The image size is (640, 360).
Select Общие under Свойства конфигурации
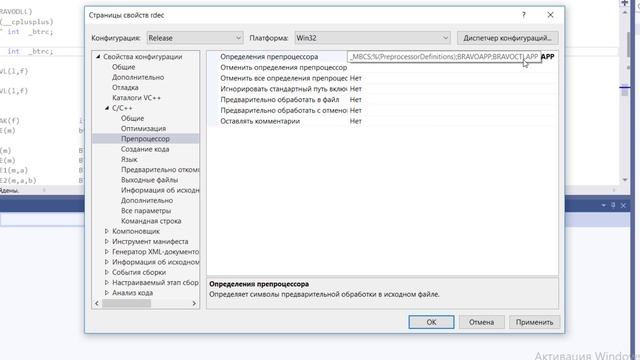click(x=124, y=67)
